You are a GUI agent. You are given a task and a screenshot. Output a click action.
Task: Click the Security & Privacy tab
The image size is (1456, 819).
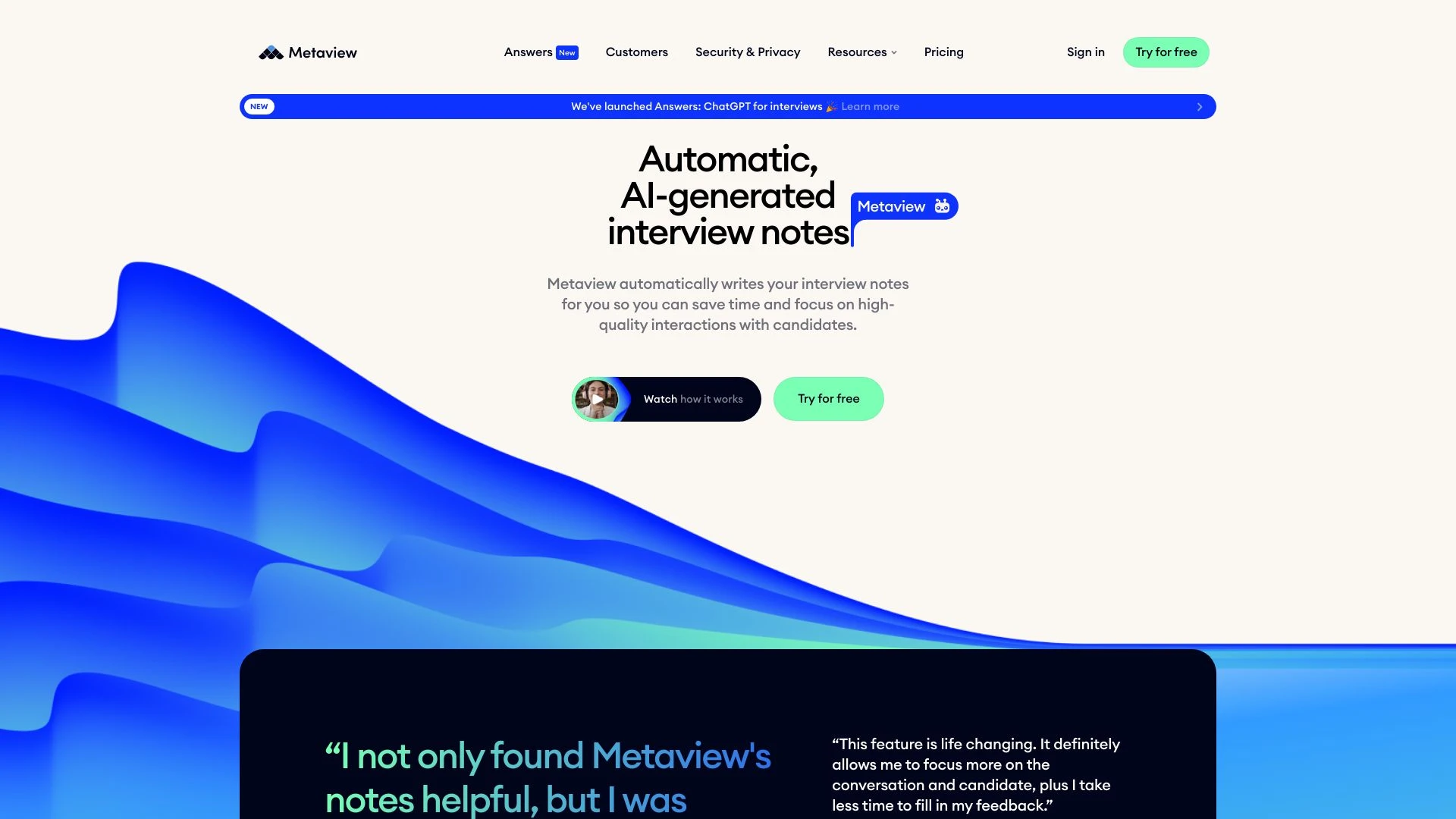click(x=747, y=52)
